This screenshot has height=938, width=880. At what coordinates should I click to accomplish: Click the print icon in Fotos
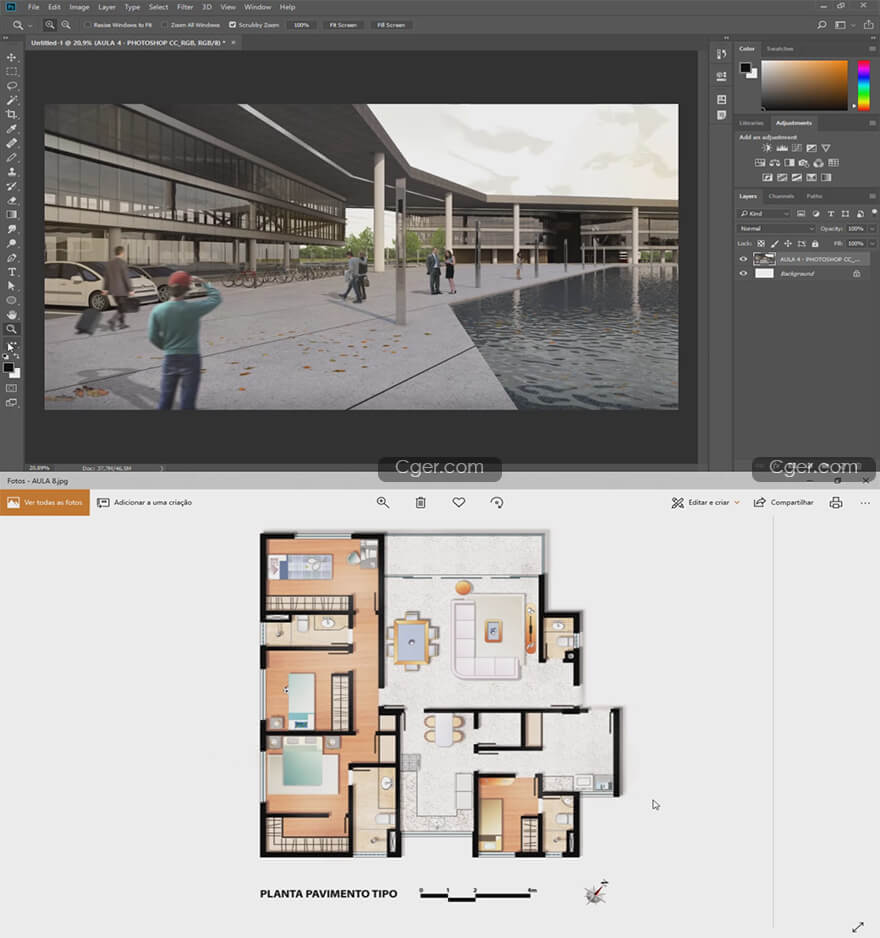(x=836, y=503)
